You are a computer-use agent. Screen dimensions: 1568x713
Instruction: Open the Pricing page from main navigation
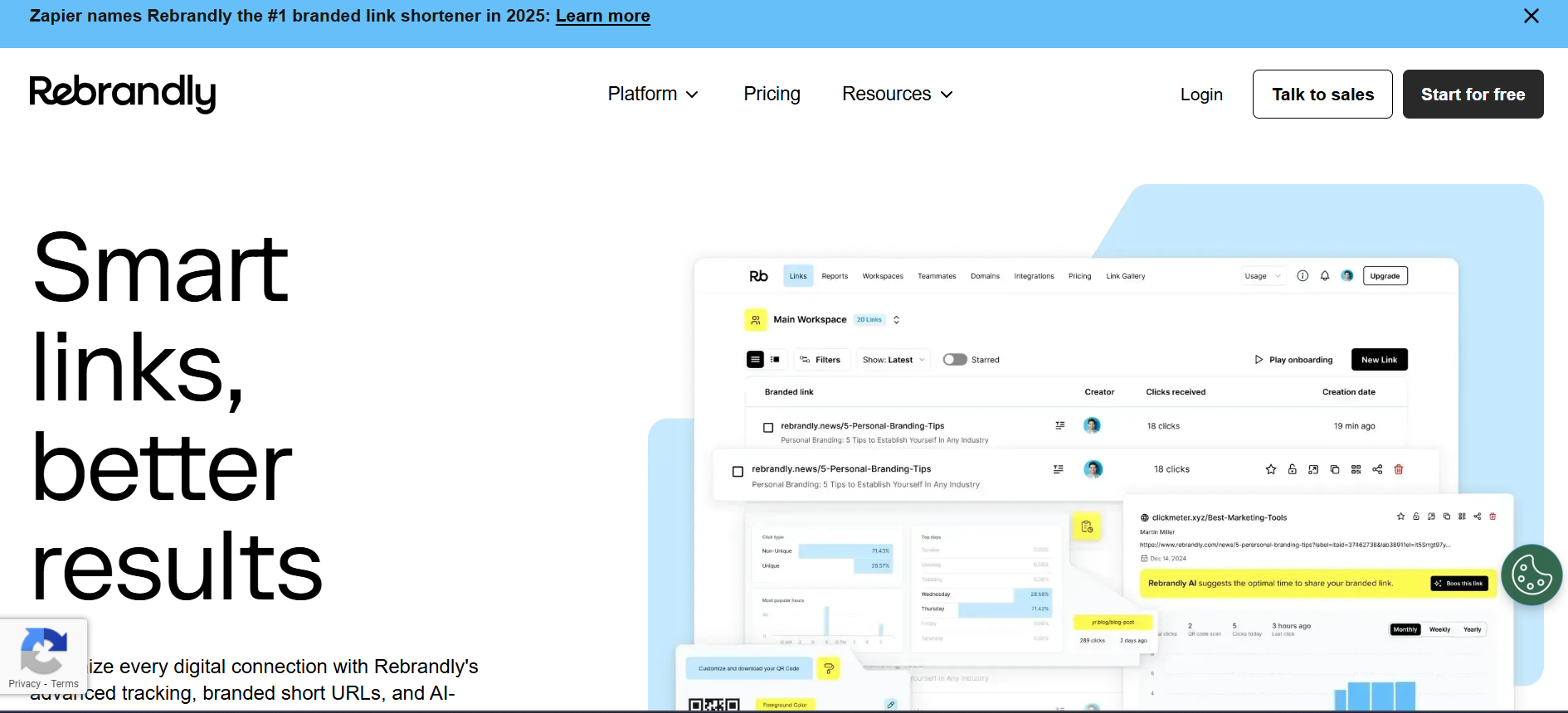tap(772, 95)
